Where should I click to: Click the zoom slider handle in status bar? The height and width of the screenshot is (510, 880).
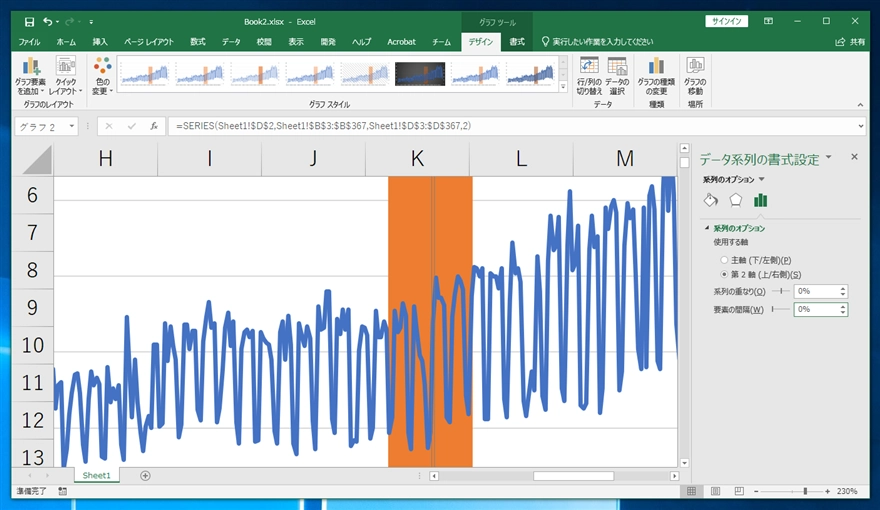click(805, 491)
